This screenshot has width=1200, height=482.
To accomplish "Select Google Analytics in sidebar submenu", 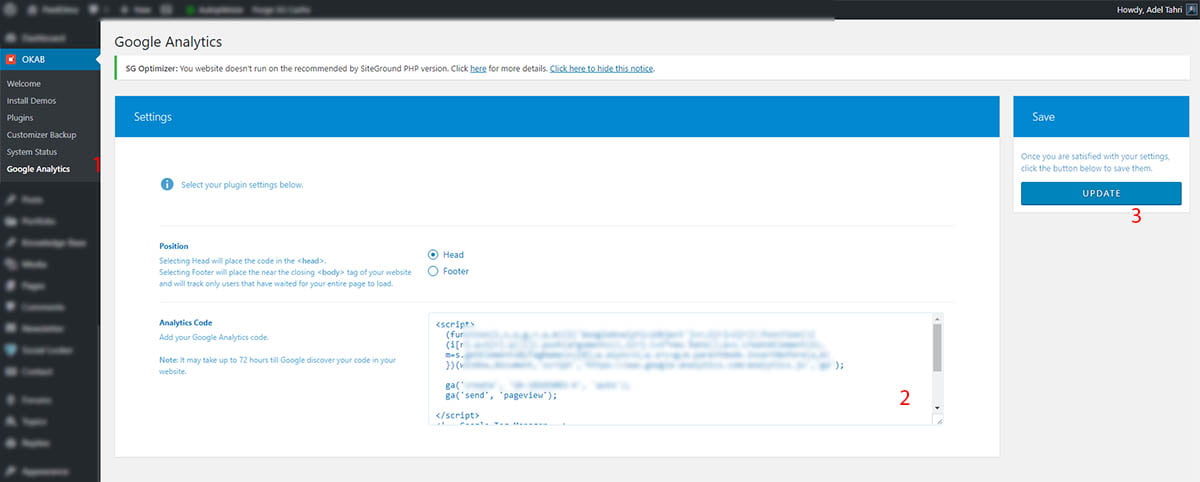I will 38,169.
